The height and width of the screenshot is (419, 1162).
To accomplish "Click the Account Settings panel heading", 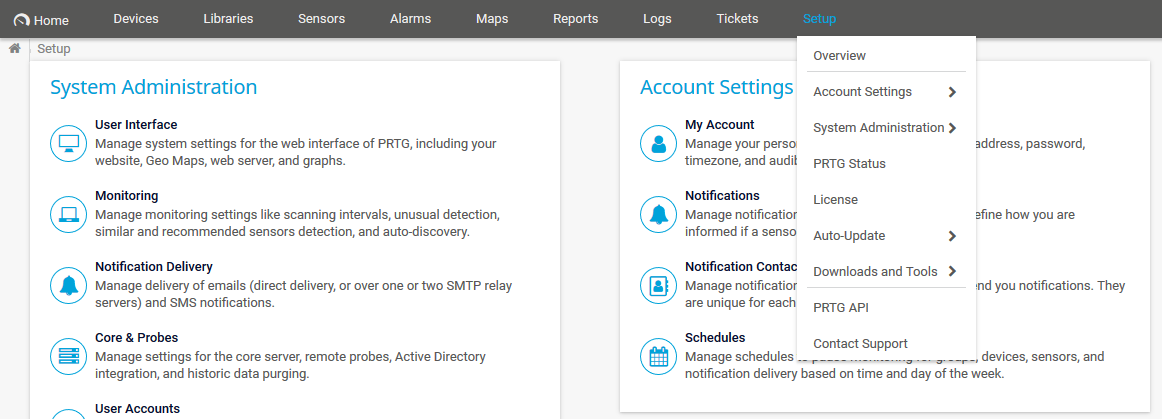I will 717,87.
